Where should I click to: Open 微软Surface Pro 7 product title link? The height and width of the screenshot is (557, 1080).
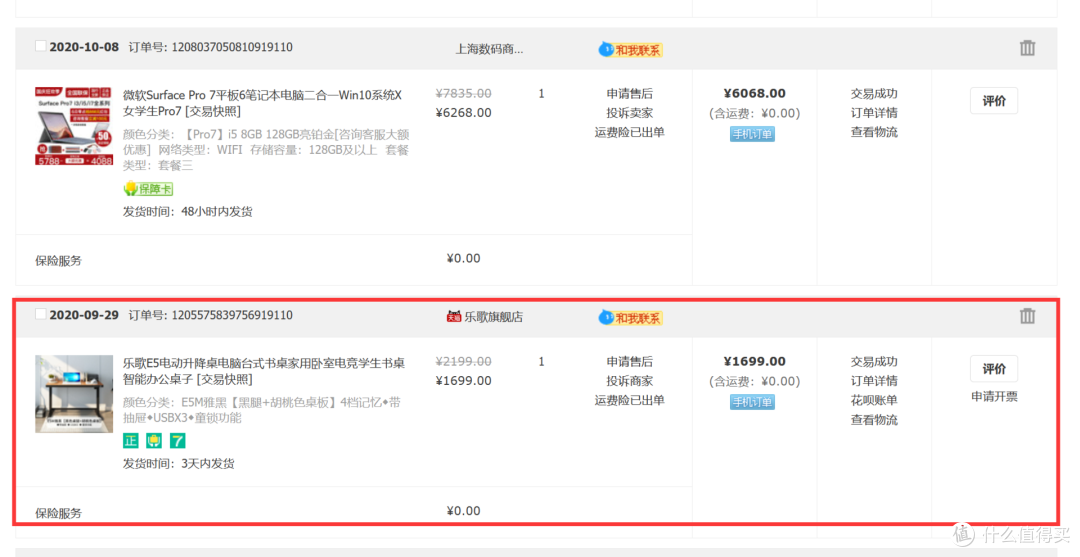262,103
